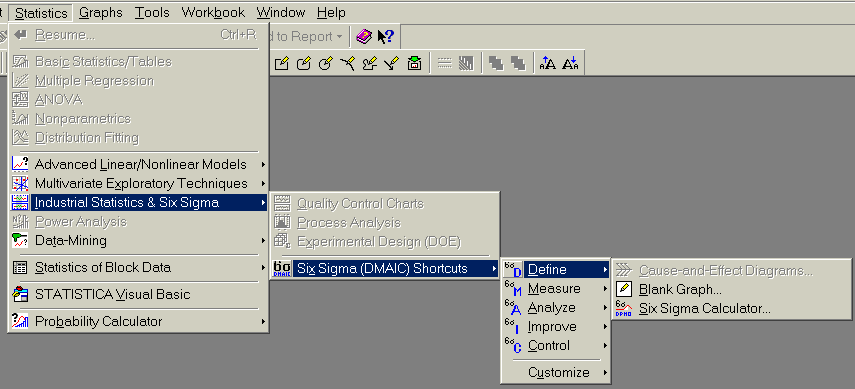Screen dimensions: 855x389
Task: Click the Multiple Regression menu icon
Action: click(20, 81)
